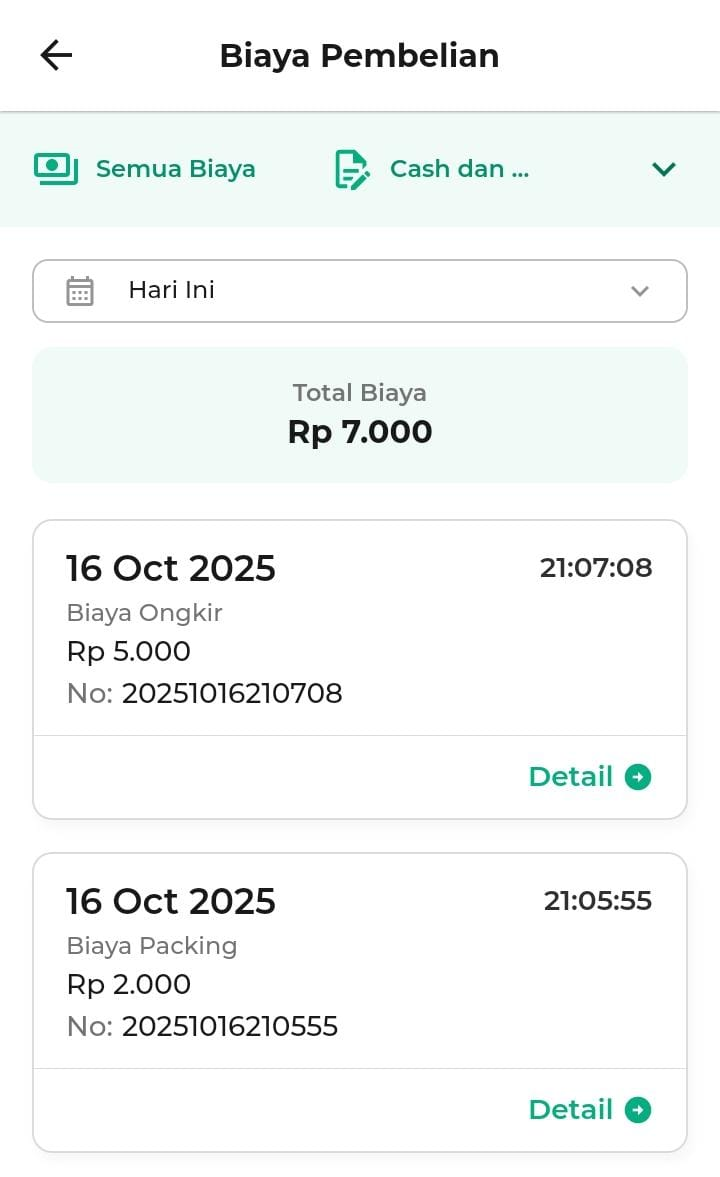Tap the 21:07:08 timestamp
The image size is (720, 1177).
click(x=596, y=568)
